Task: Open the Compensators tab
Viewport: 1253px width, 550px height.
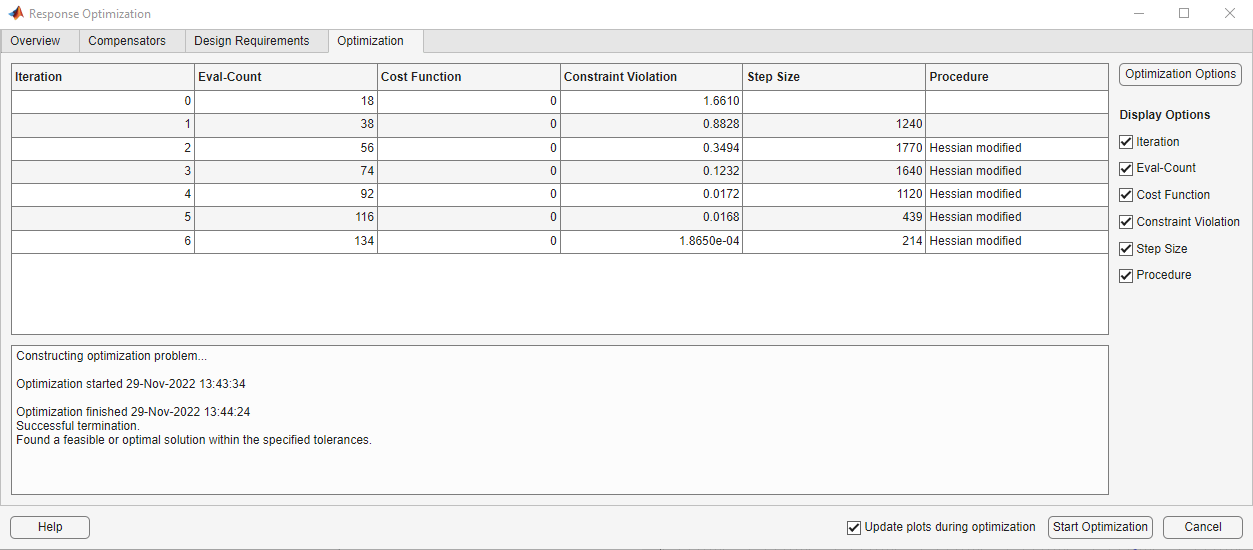Action: click(x=127, y=41)
